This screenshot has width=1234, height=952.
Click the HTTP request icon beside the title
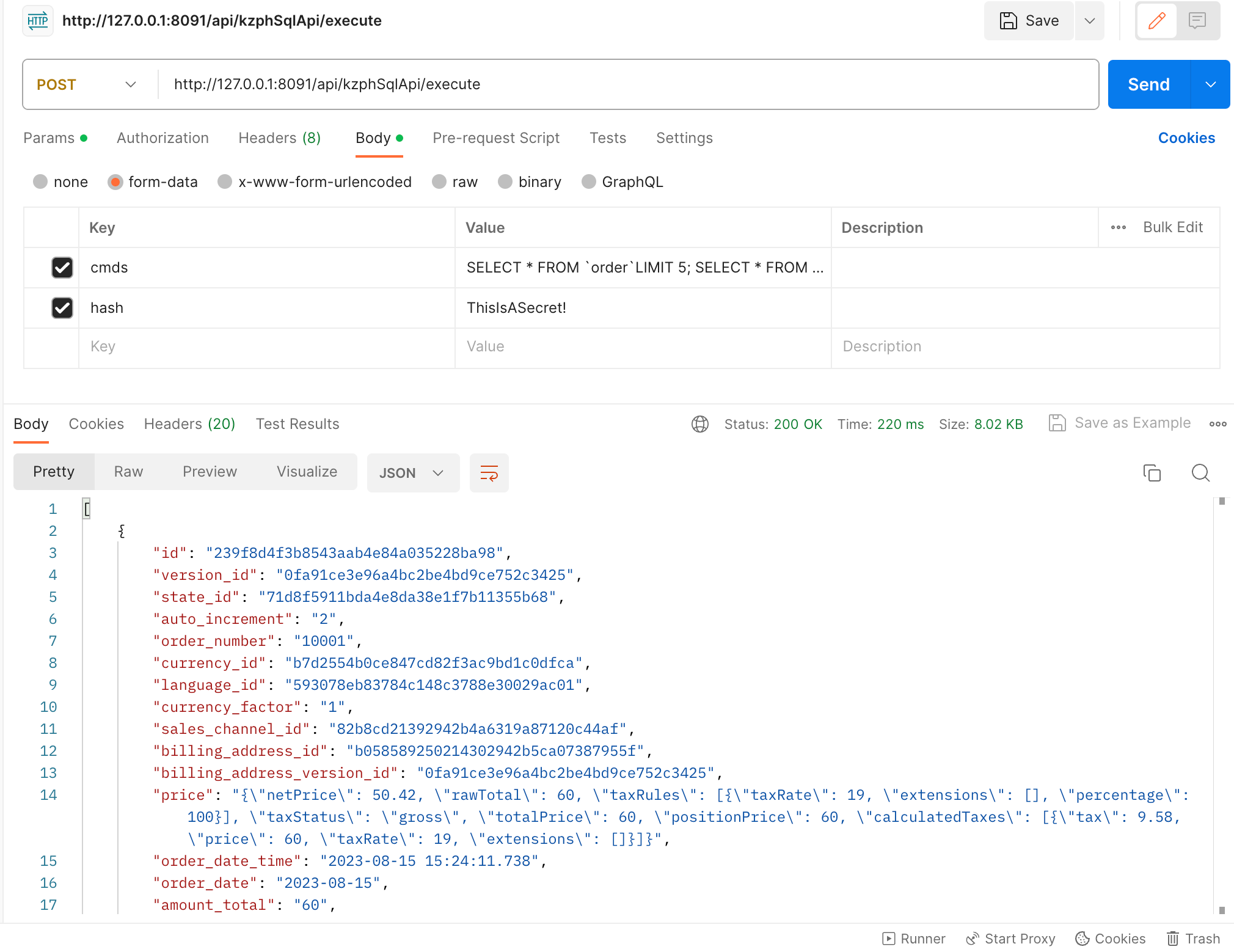pyautogui.click(x=38, y=21)
